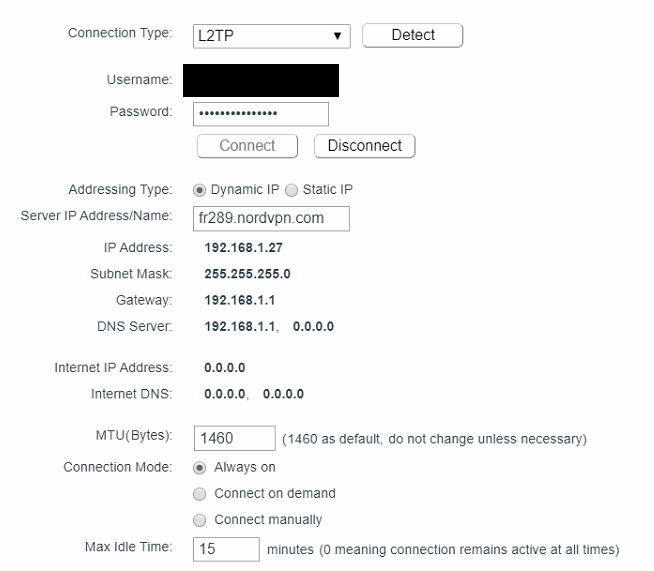The image size is (654, 571).
Task: Click the Max Idle Time field
Action: 226,549
